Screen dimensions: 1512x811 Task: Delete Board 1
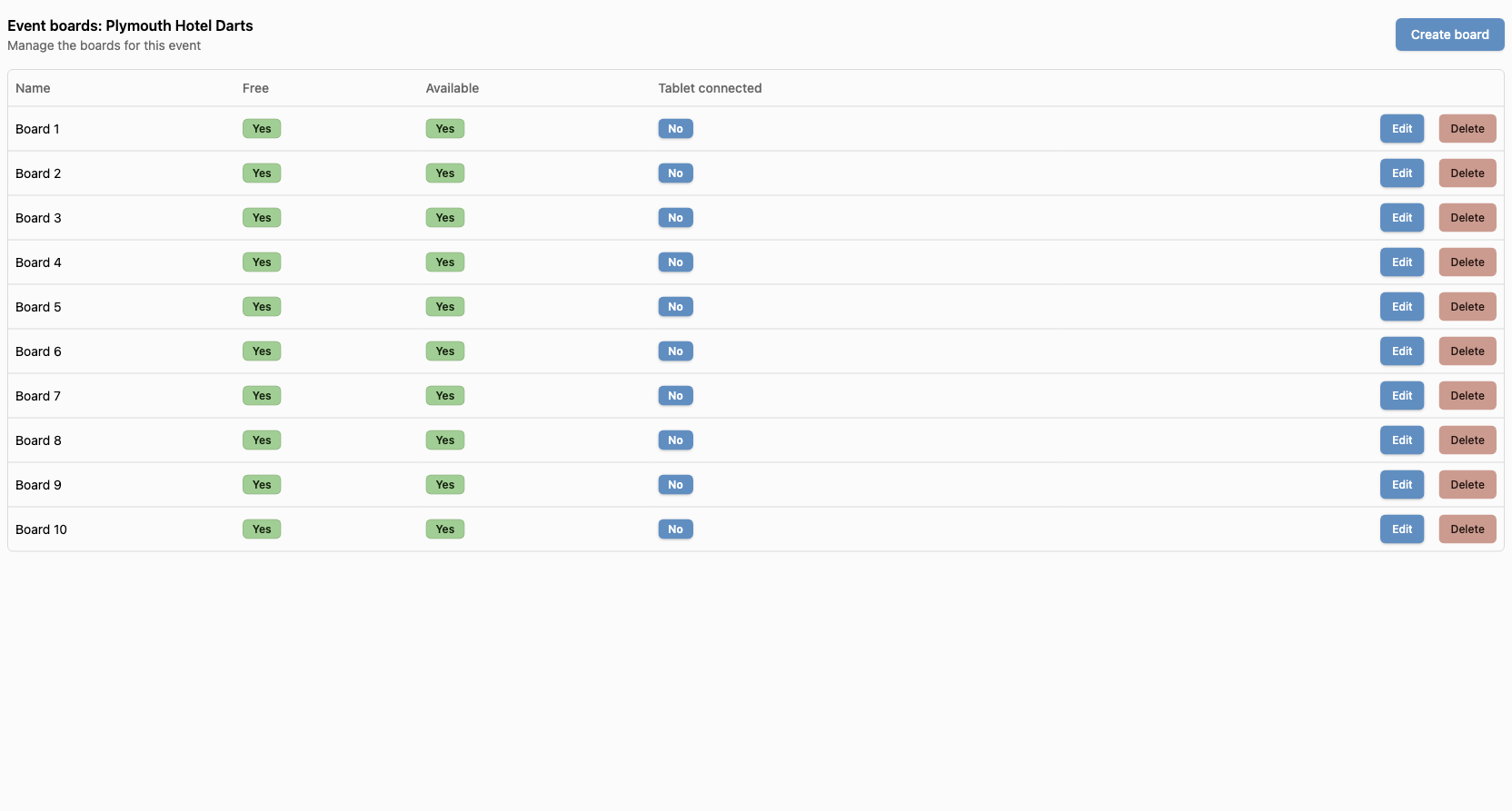(x=1467, y=129)
